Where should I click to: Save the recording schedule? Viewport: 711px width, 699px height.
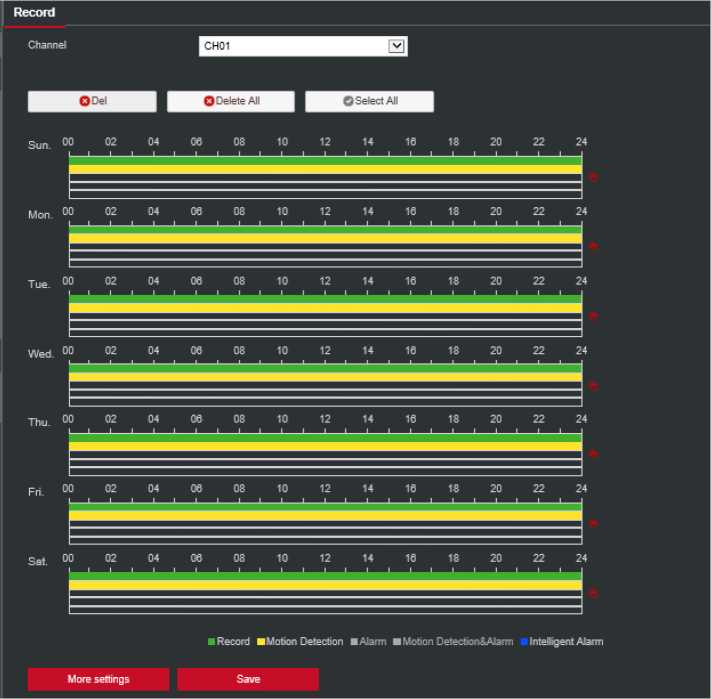click(248, 679)
